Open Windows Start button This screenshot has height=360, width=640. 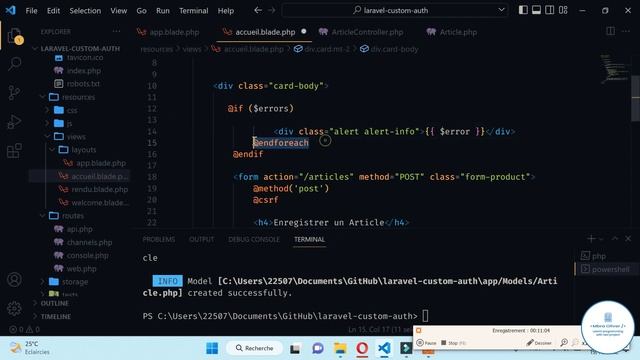212,348
